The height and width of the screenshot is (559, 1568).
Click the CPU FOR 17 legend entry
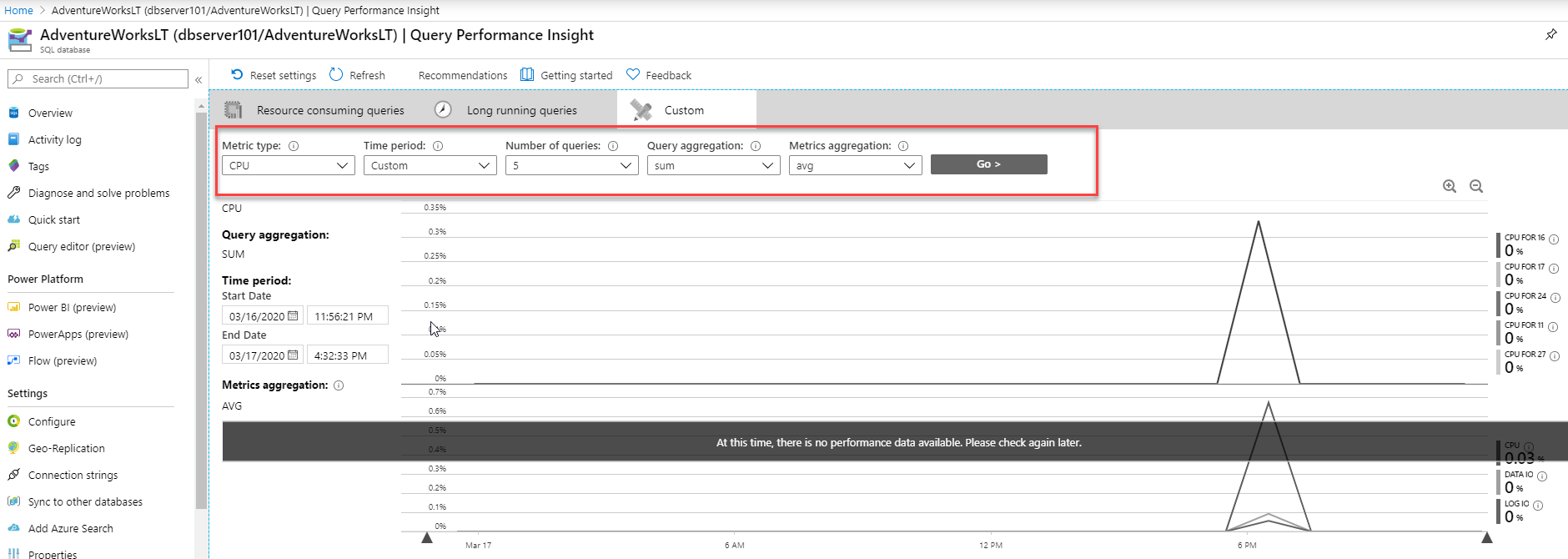[x=1526, y=274]
